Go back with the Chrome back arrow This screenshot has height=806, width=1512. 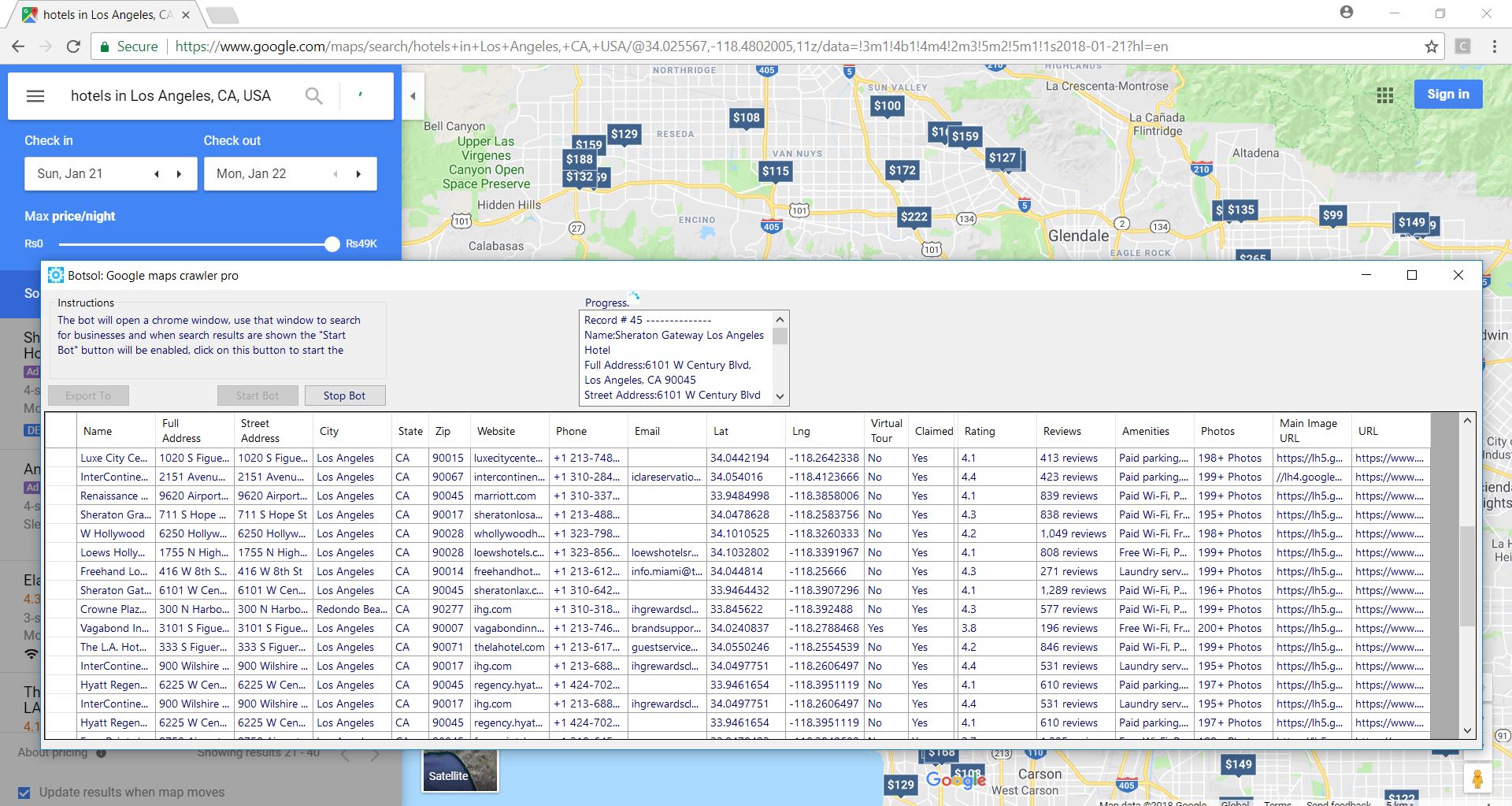[x=18, y=46]
